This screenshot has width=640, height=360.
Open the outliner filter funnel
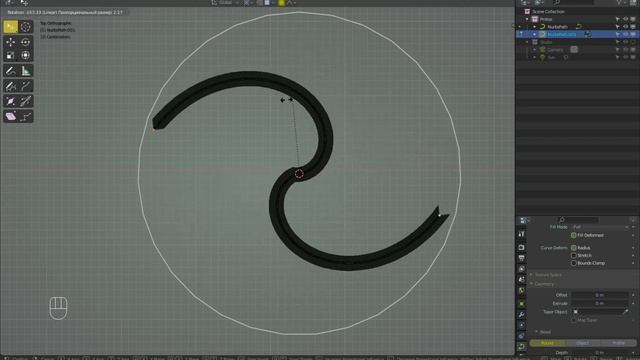coord(620,2)
